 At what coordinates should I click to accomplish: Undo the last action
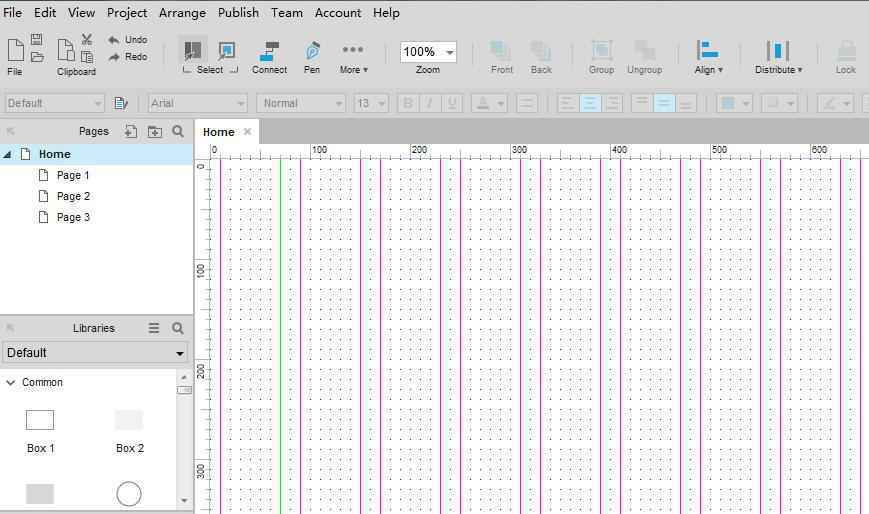click(x=128, y=40)
